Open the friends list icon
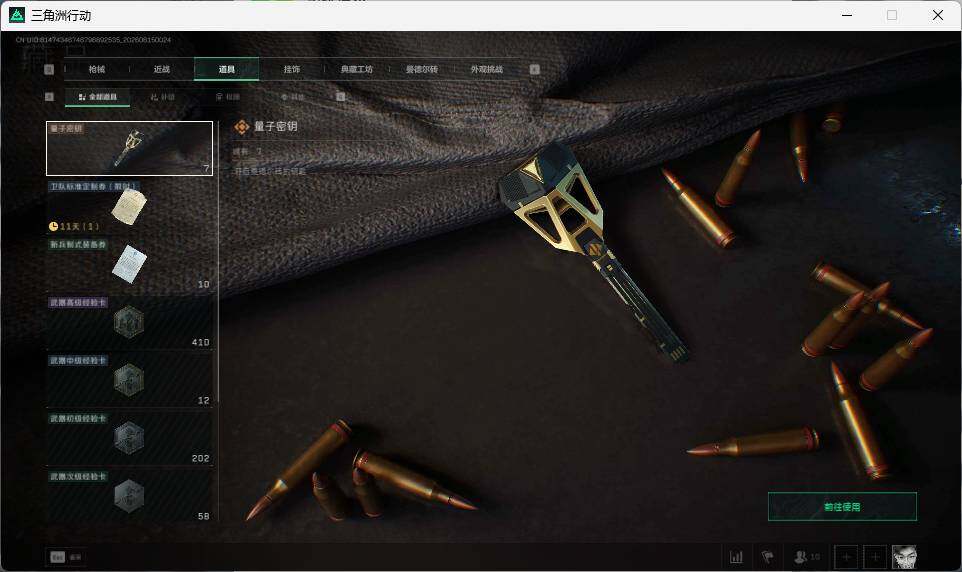Viewport: 962px width, 572px height. click(x=807, y=557)
